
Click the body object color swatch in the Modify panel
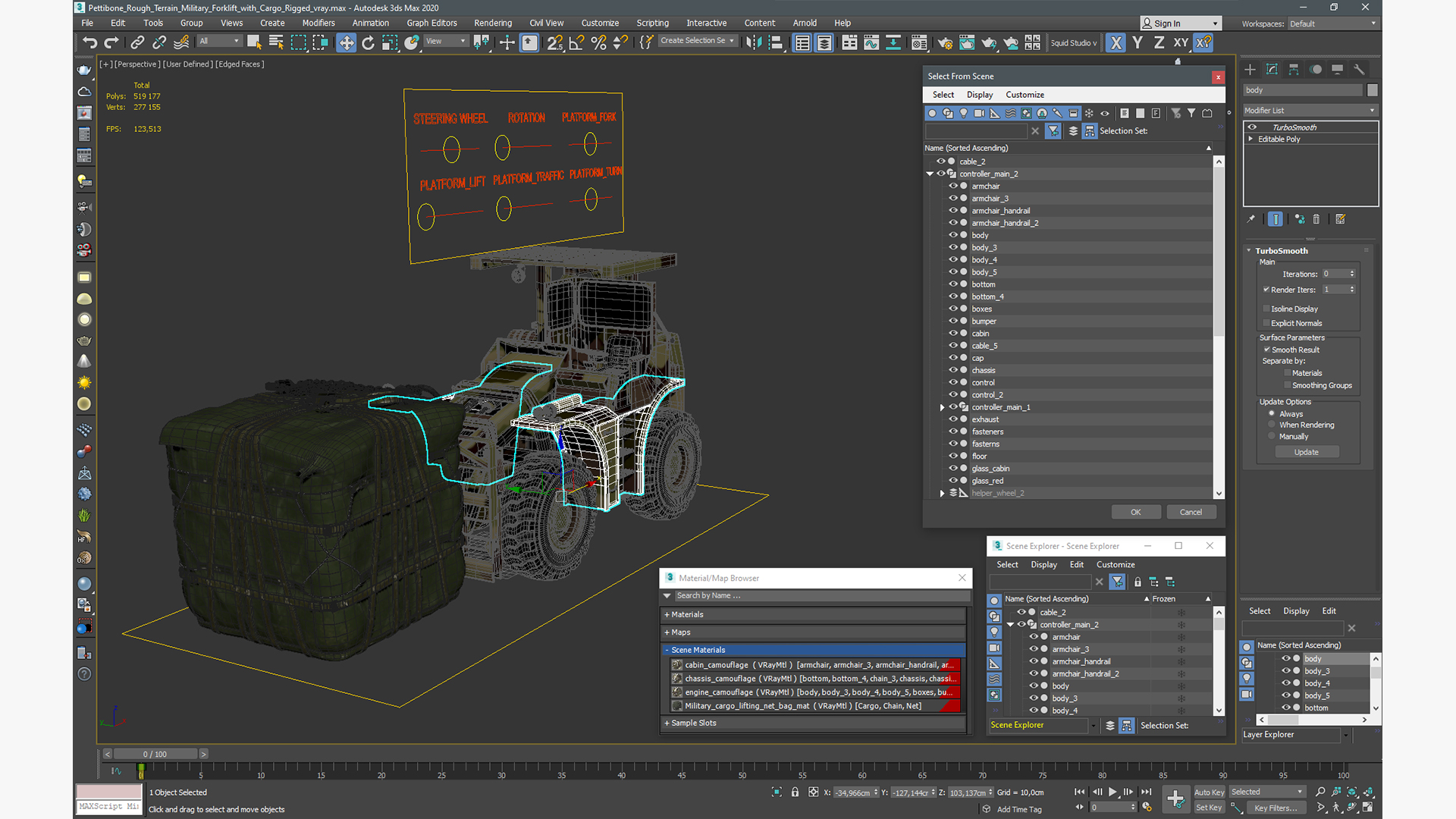tap(1372, 90)
